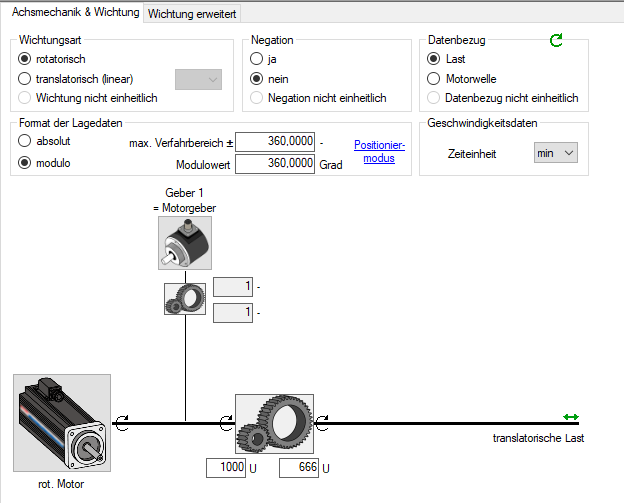Click the small encoder gear icon
This screenshot has height=503, width=624.
[x=184, y=298]
